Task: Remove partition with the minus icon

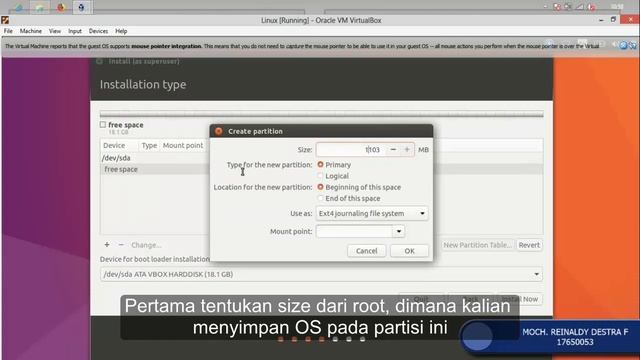Action: coord(121,245)
